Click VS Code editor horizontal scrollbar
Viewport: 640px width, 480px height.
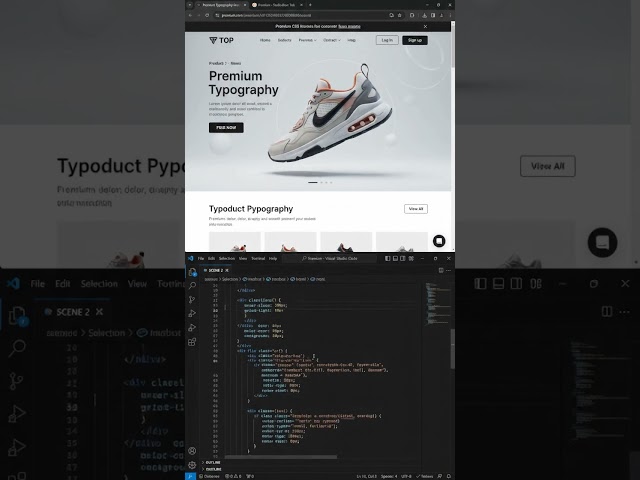(281, 457)
